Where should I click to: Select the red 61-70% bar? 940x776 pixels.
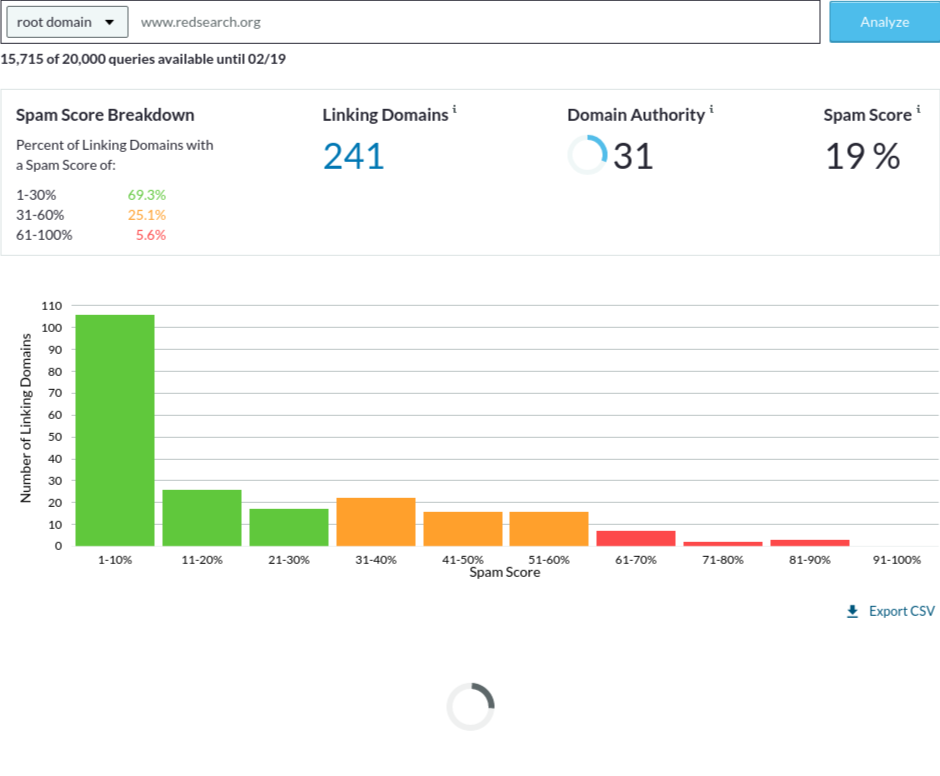636,538
